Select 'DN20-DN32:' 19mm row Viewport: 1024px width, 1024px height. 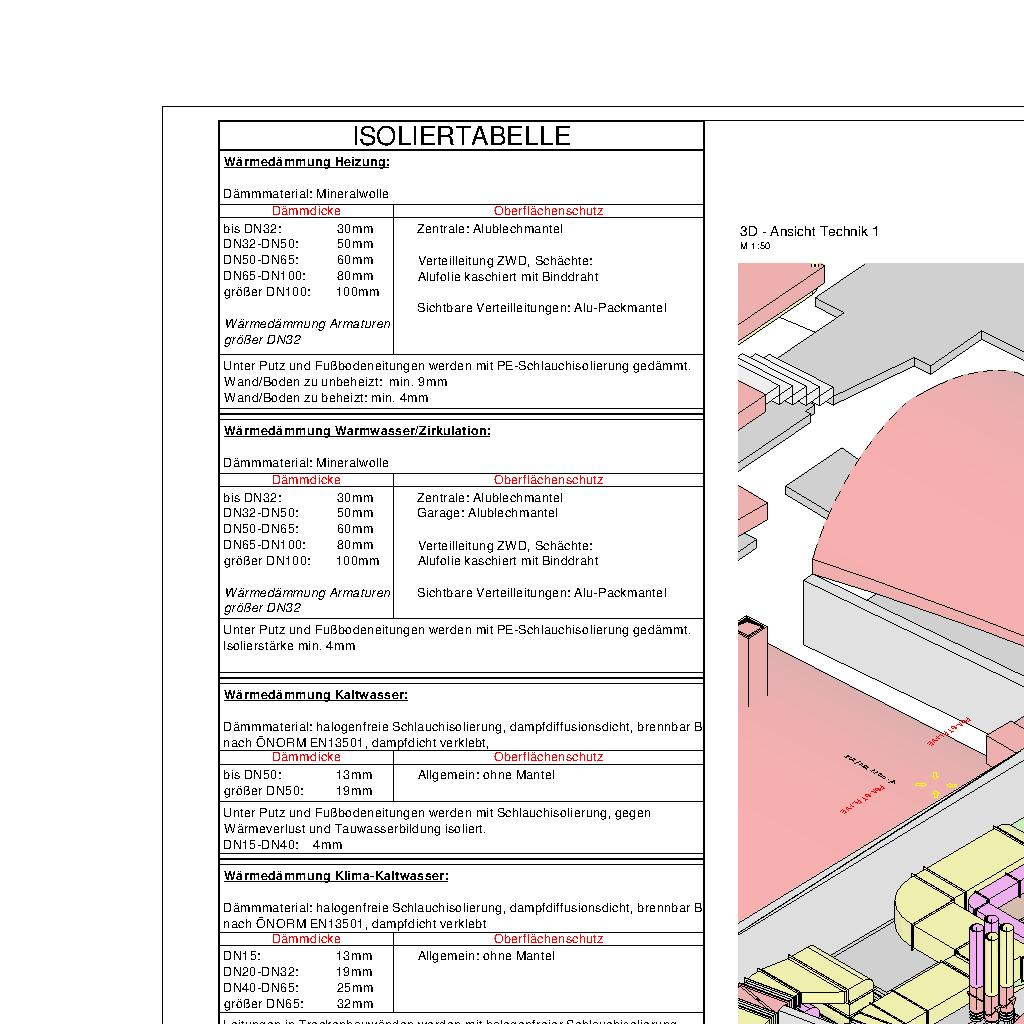[298, 972]
